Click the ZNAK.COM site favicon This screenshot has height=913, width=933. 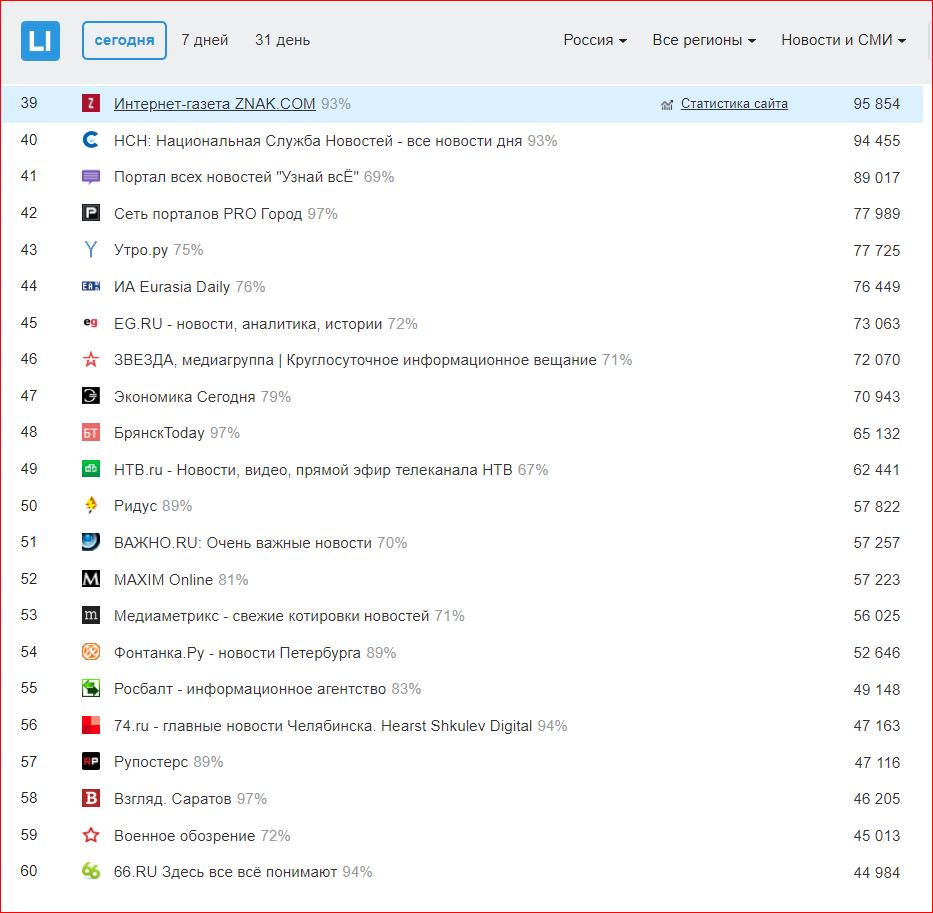91,103
